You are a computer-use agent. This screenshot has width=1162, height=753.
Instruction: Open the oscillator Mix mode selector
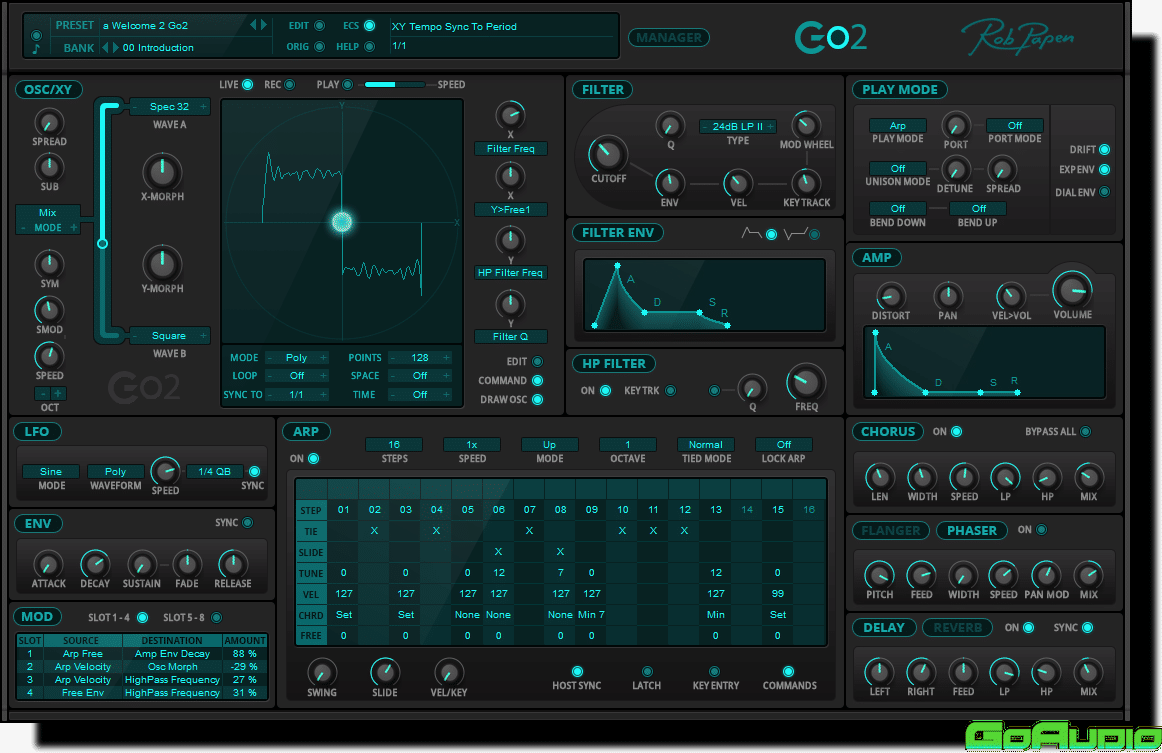click(x=48, y=220)
